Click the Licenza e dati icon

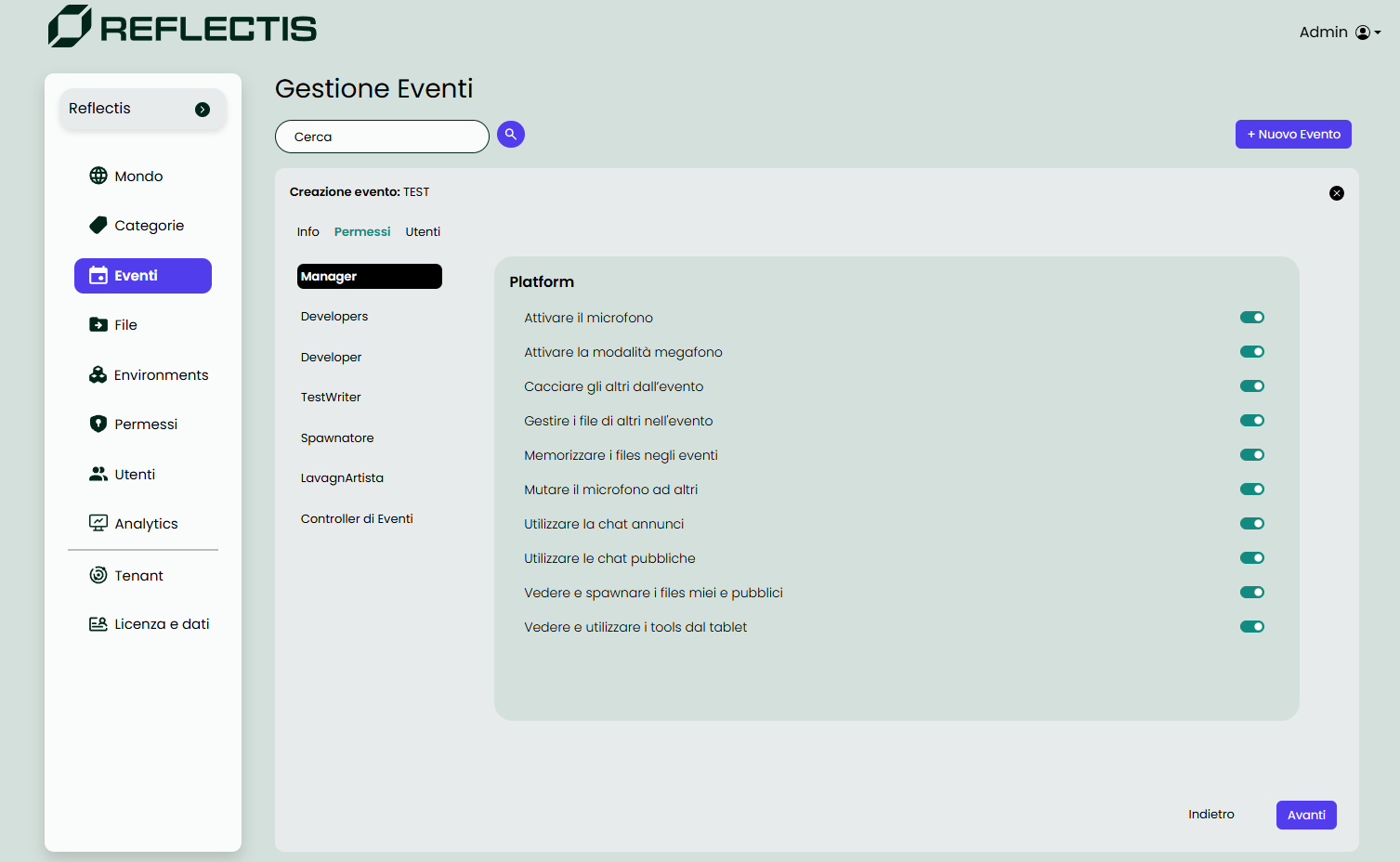point(98,623)
